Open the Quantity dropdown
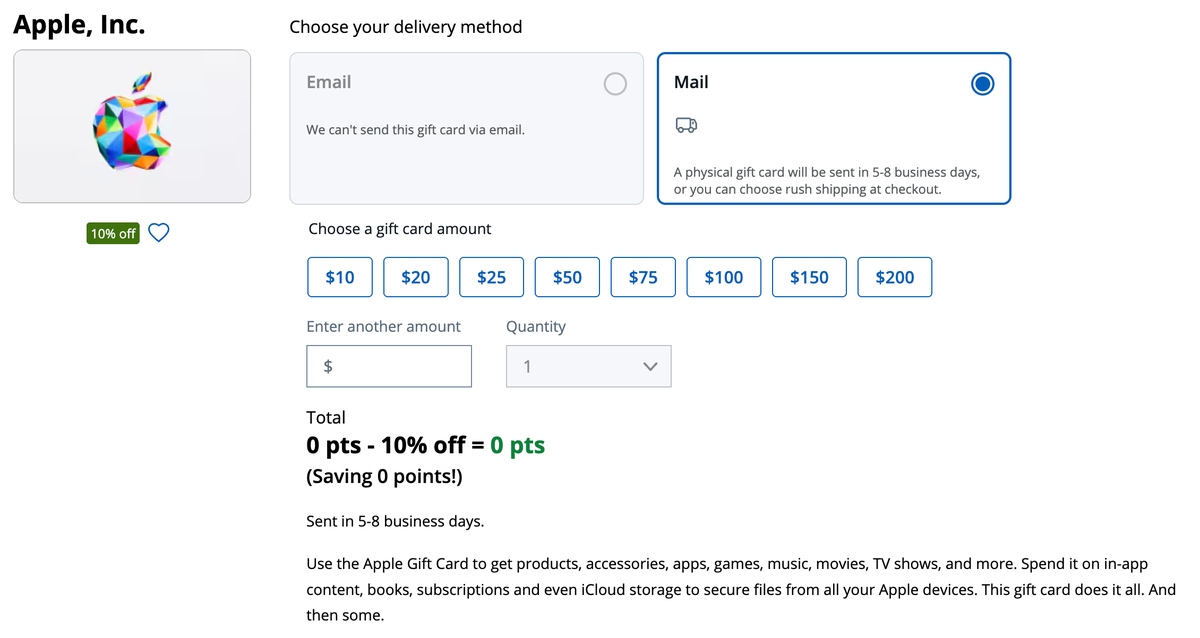This screenshot has height=638, width=1200. tap(588, 367)
